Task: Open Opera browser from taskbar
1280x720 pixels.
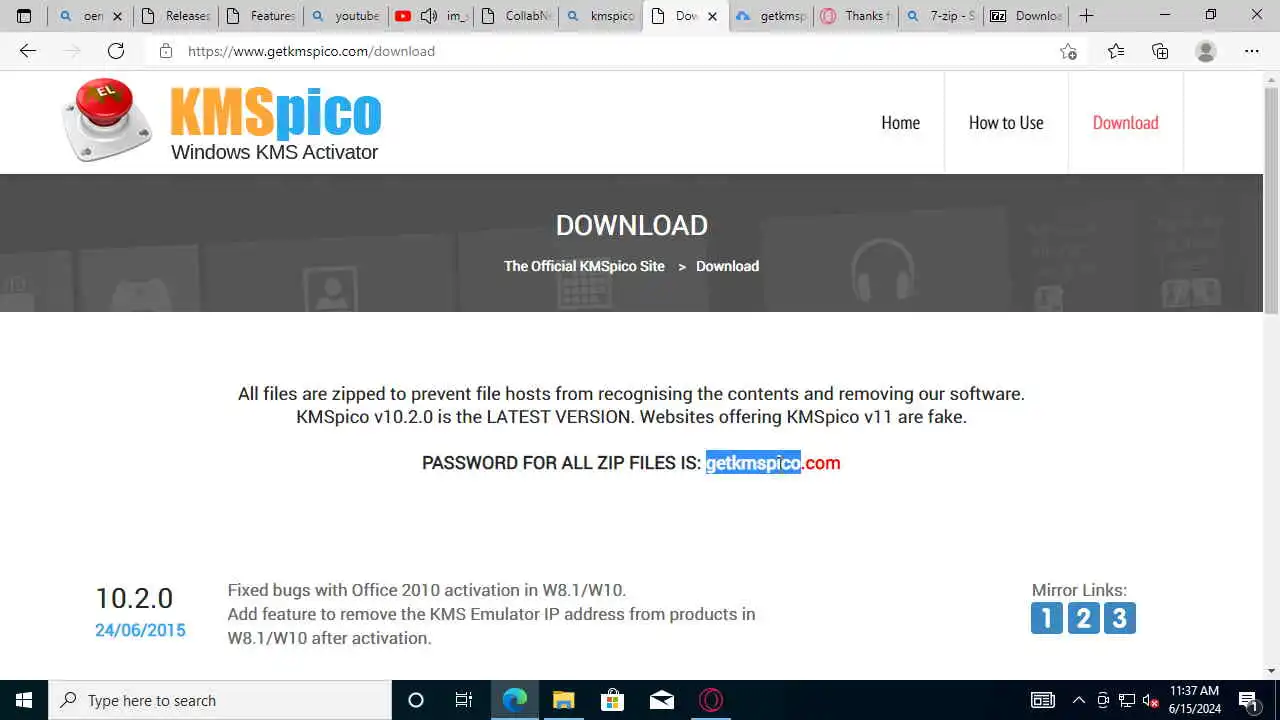Action: (x=711, y=700)
